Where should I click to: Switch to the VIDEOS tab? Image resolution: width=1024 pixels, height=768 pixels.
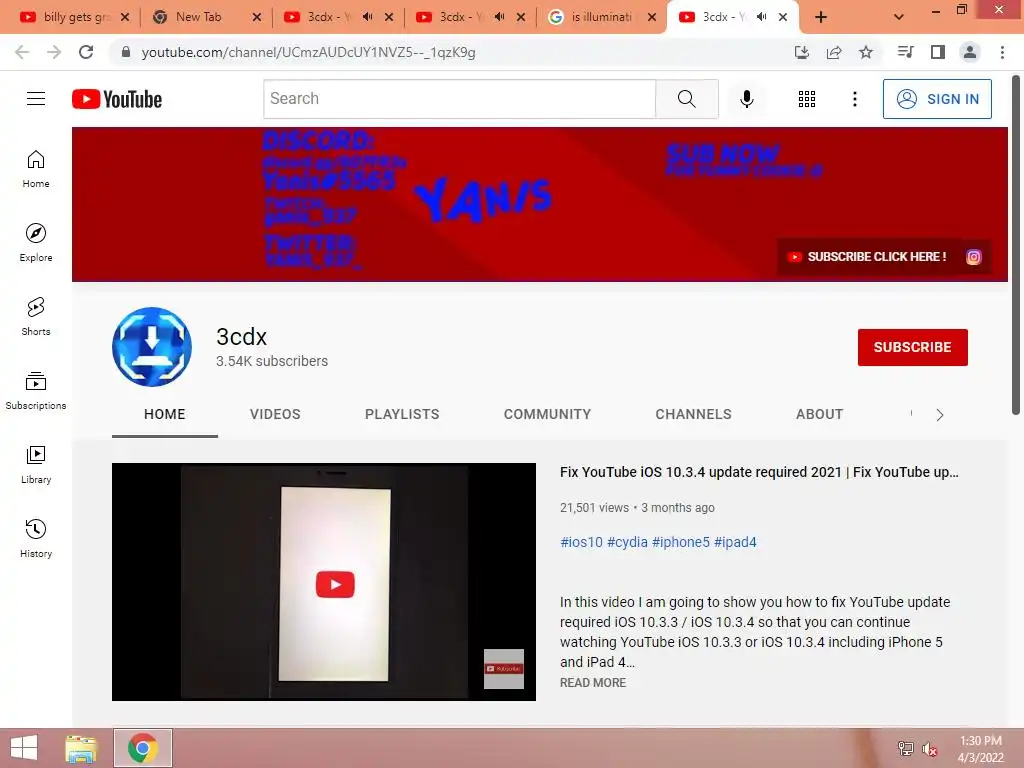pyautogui.click(x=275, y=414)
